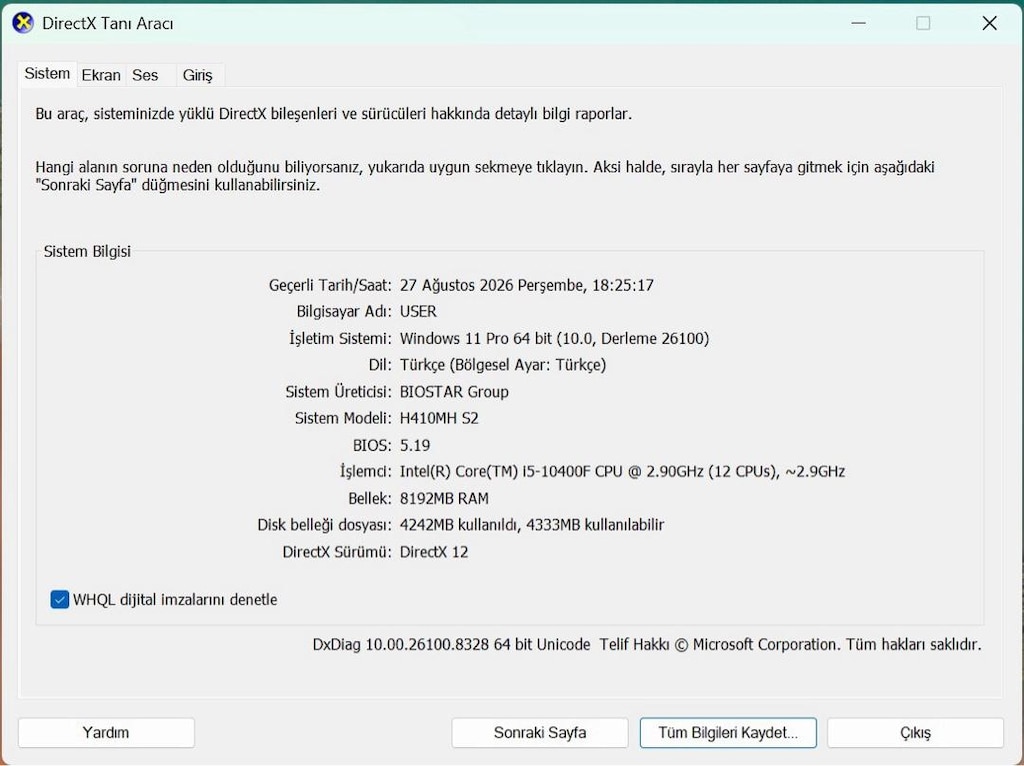The width and height of the screenshot is (1024, 766).
Task: Click computer name value USER
Action: [x=418, y=311]
